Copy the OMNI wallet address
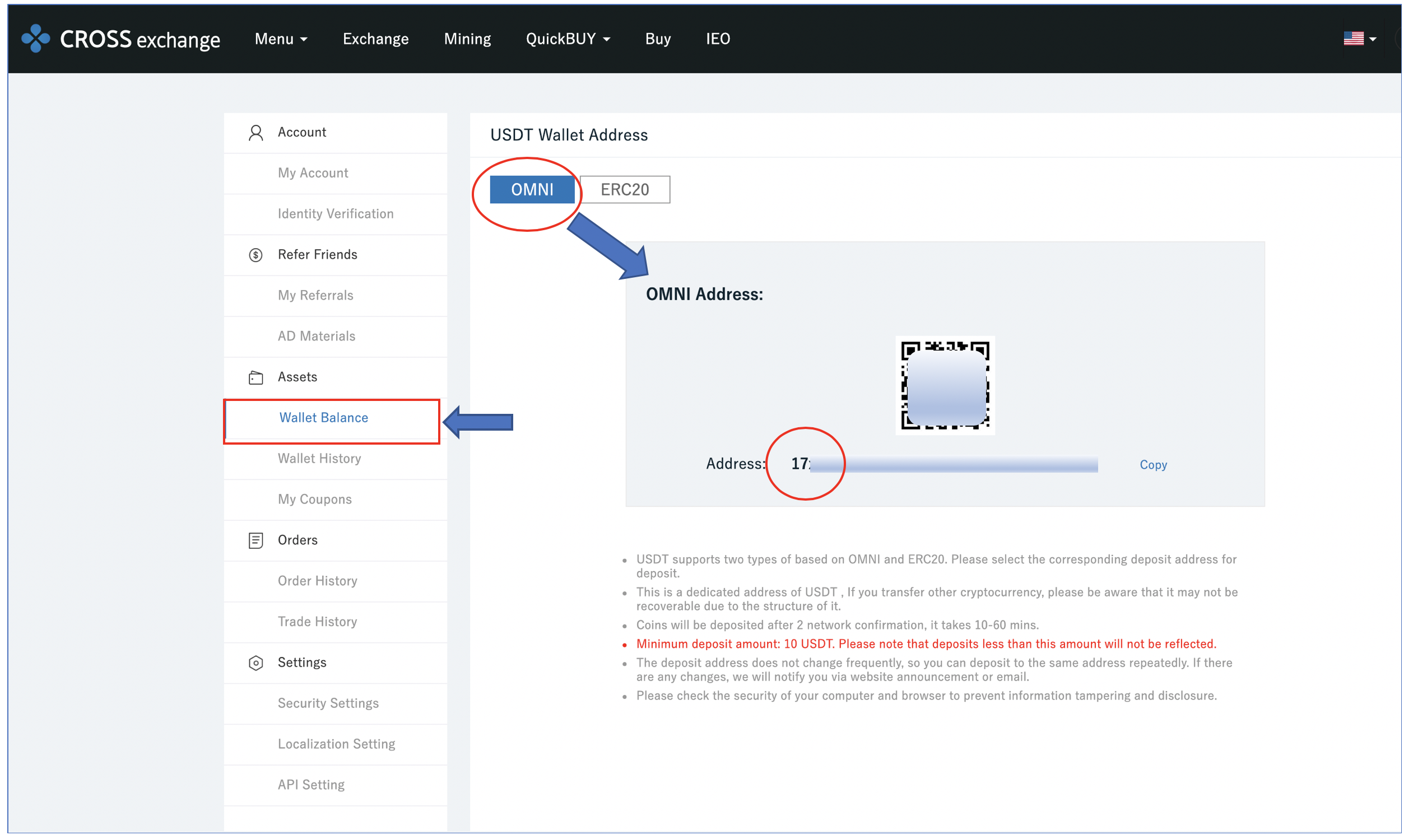 (1152, 465)
